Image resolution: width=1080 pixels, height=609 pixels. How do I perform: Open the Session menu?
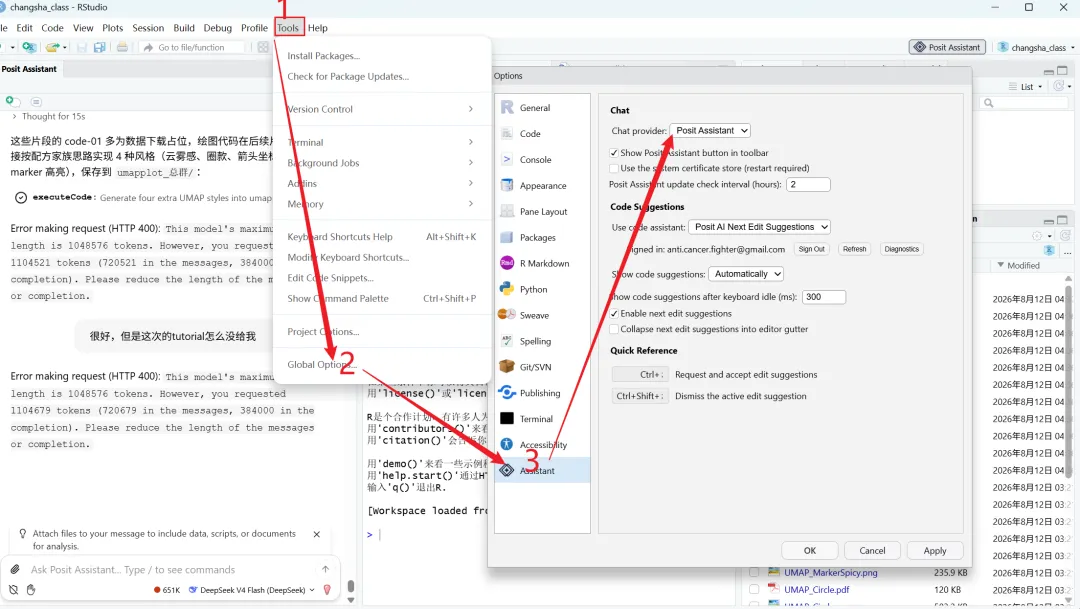coord(148,28)
